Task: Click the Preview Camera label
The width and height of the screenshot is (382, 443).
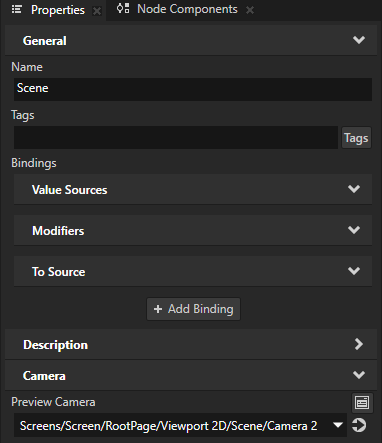Action: click(x=53, y=402)
